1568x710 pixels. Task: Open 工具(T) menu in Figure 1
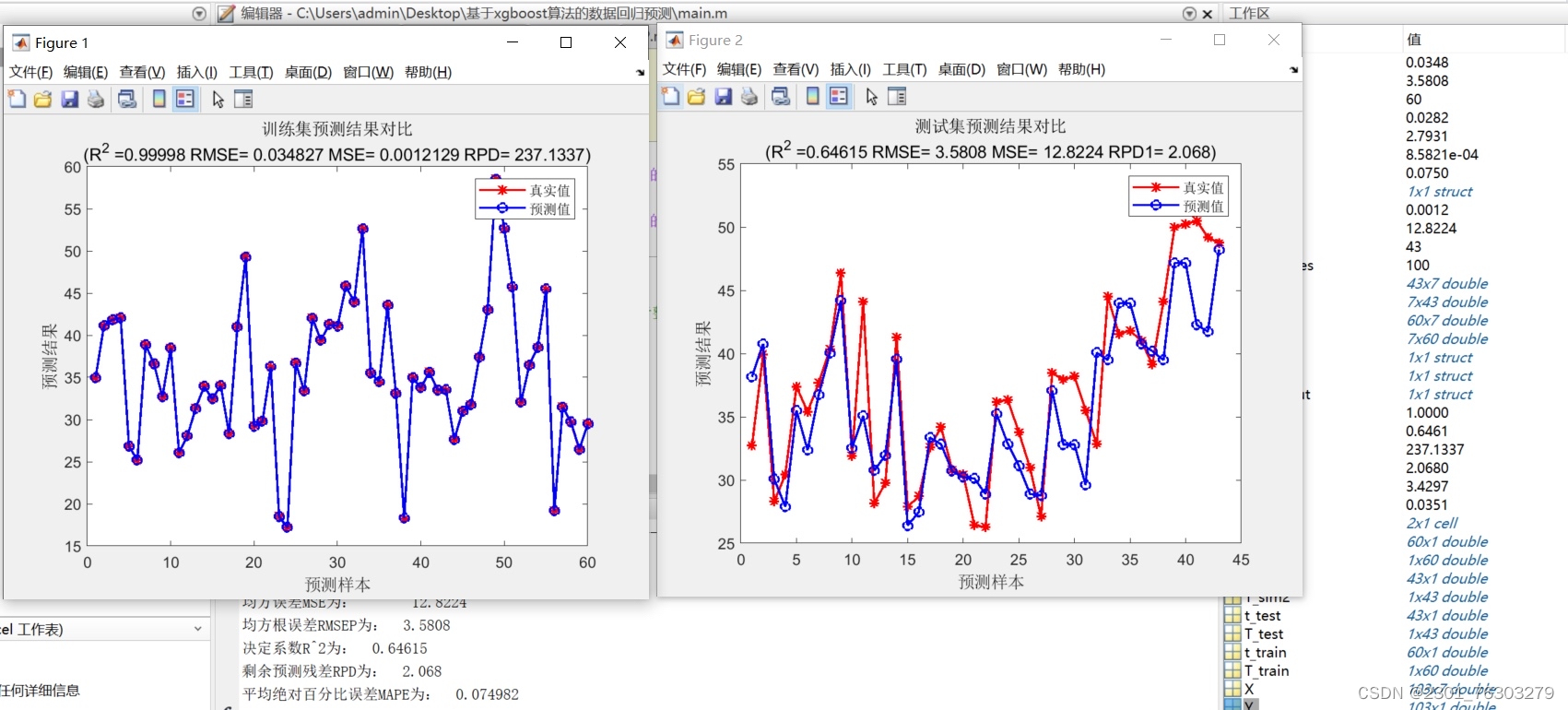(251, 72)
